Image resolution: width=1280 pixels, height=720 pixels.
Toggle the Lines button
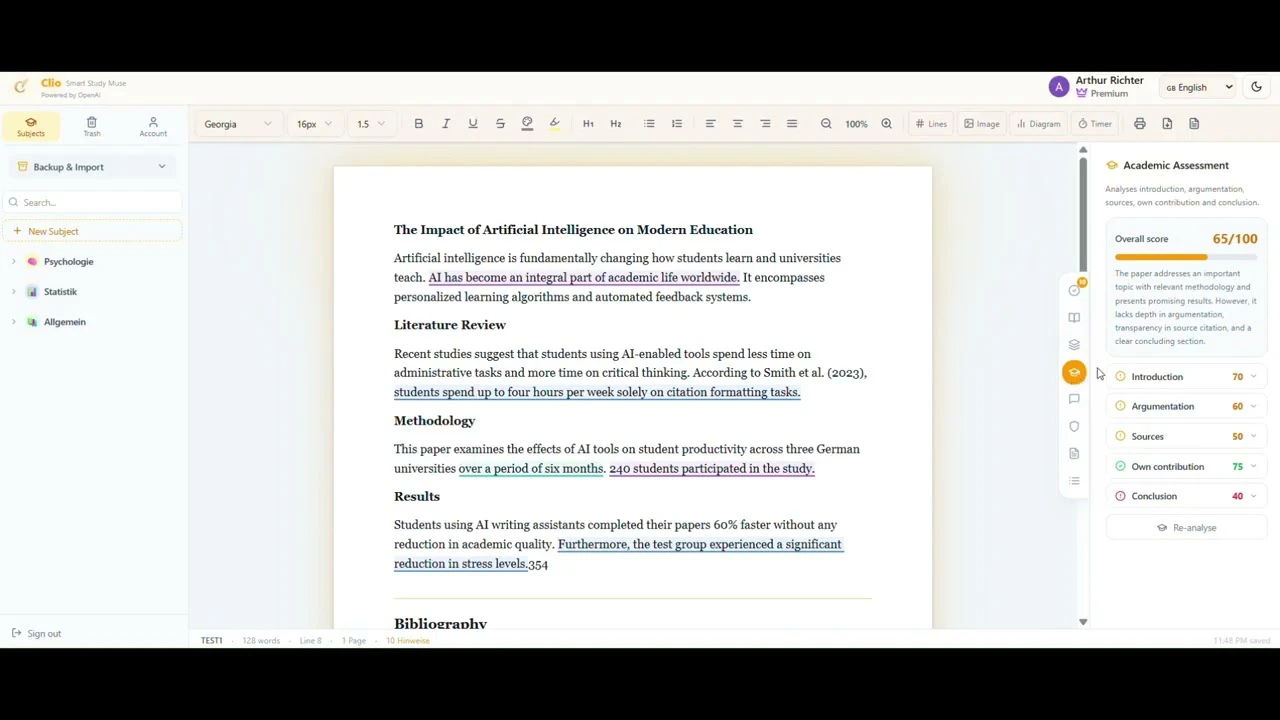pos(931,124)
